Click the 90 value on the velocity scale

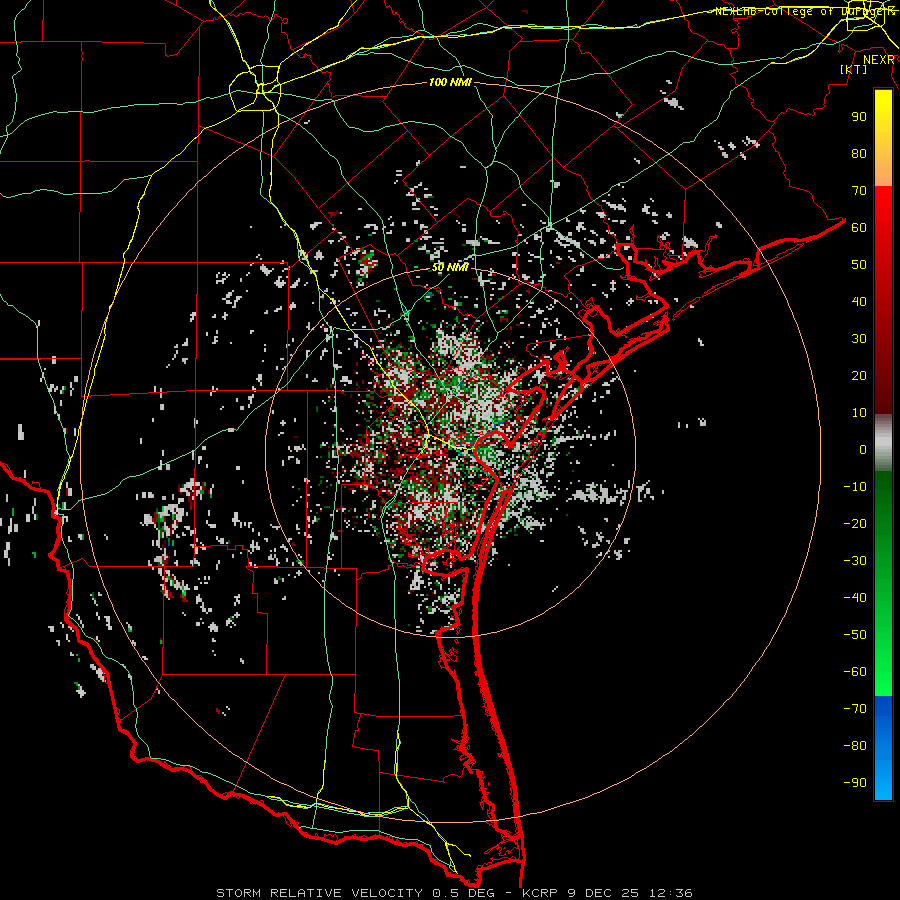859,117
